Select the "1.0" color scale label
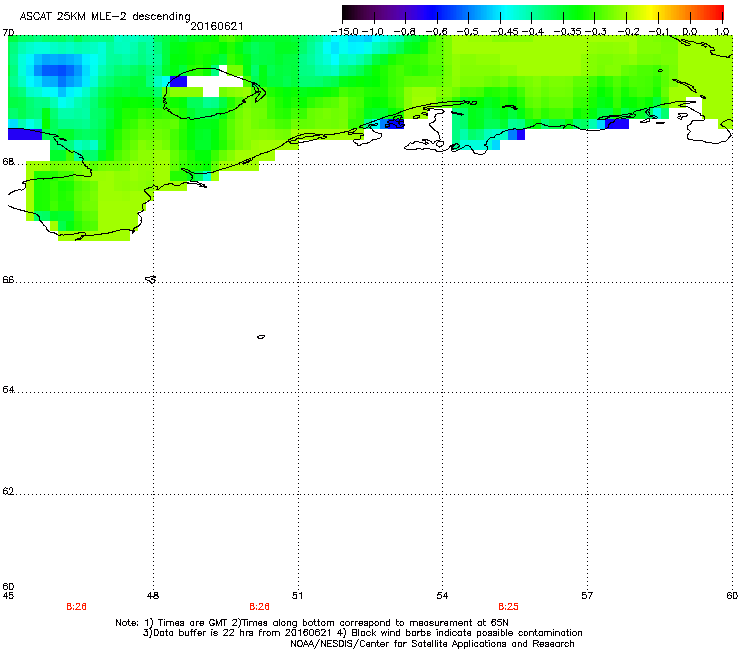This screenshot has width=740, height=650. pyautogui.click(x=722, y=32)
